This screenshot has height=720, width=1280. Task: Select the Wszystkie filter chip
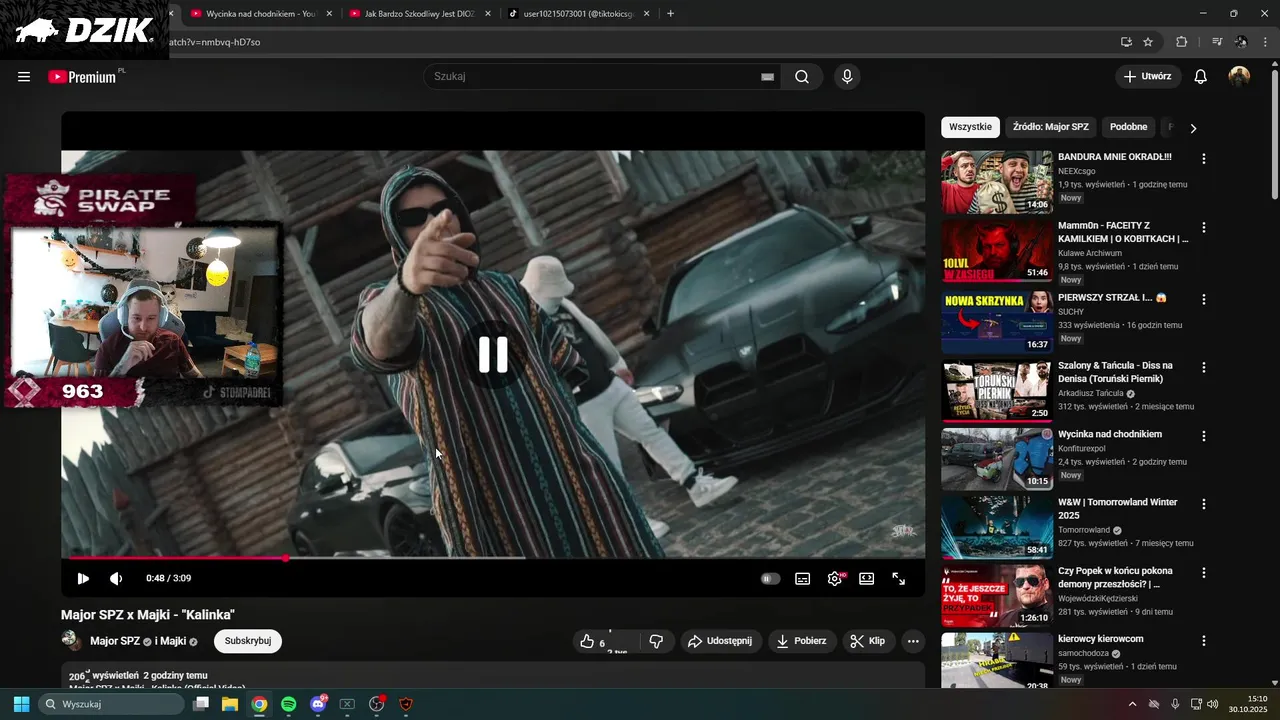(x=970, y=127)
